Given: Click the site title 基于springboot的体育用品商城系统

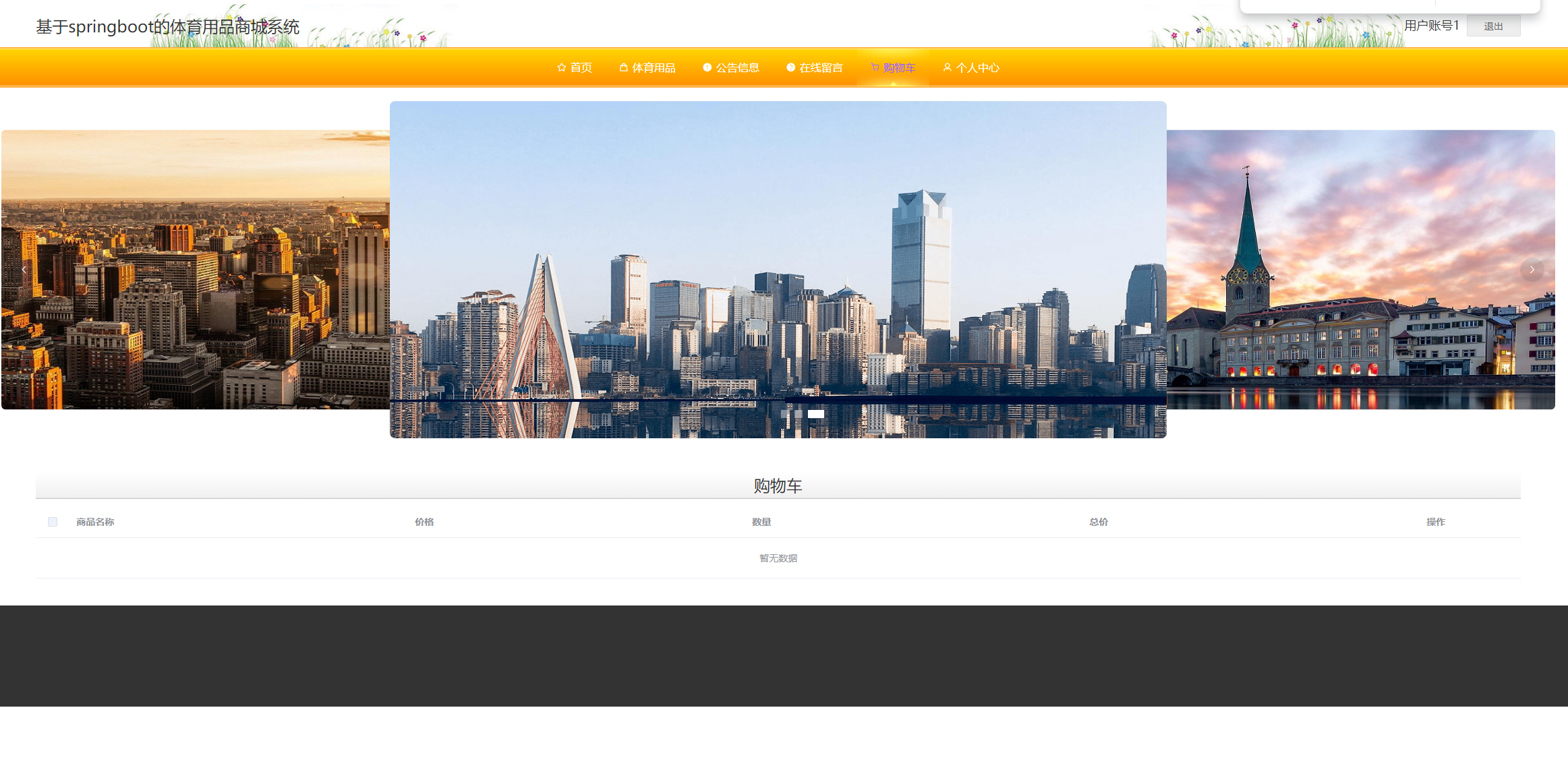Looking at the screenshot, I should tap(167, 27).
